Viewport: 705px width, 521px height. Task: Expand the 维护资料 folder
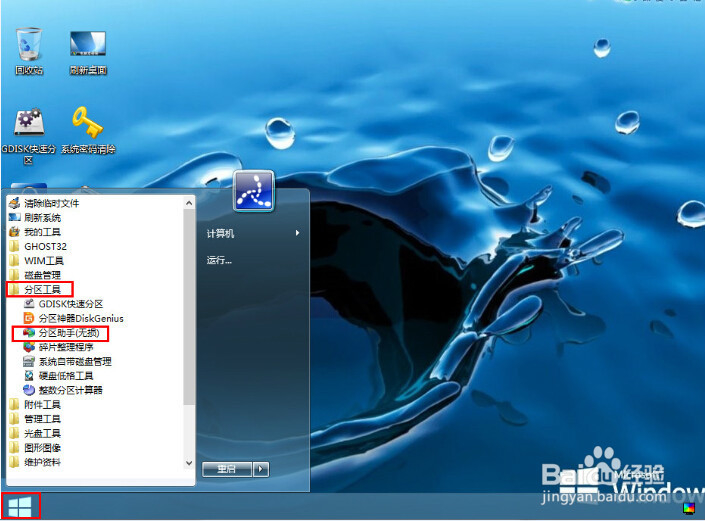pos(35,462)
